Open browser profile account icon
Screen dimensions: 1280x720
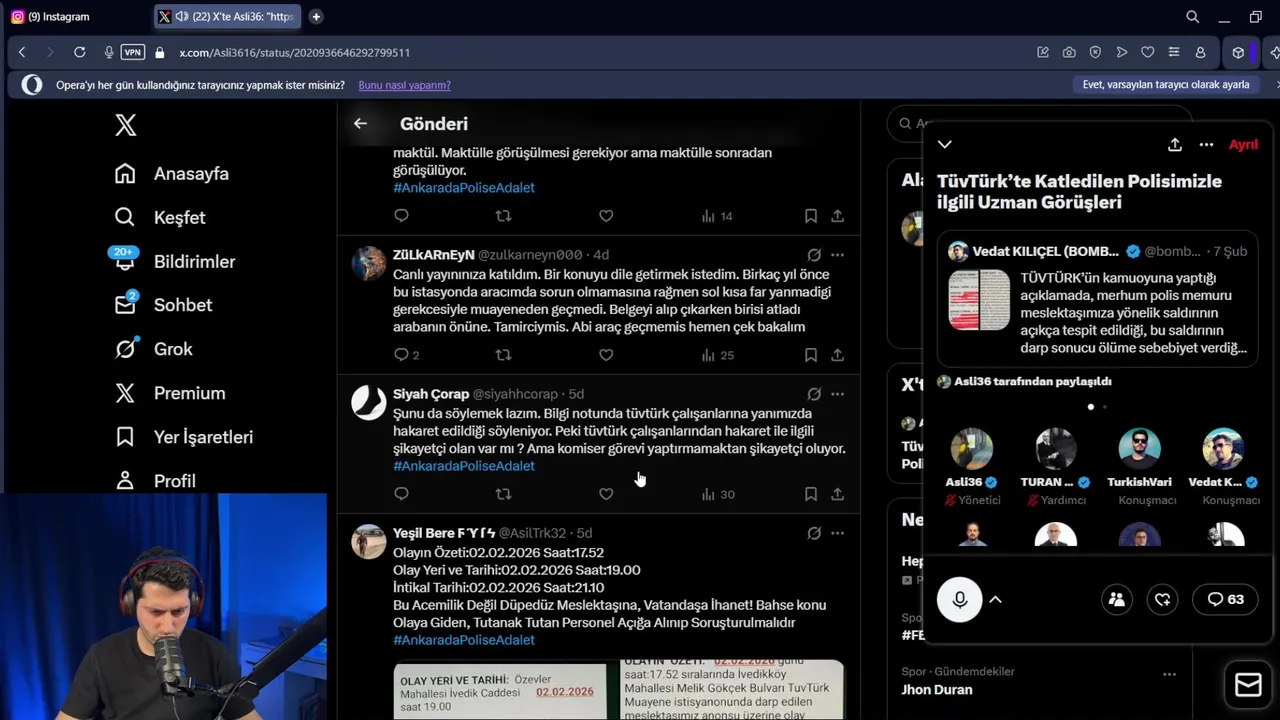tap(1200, 52)
